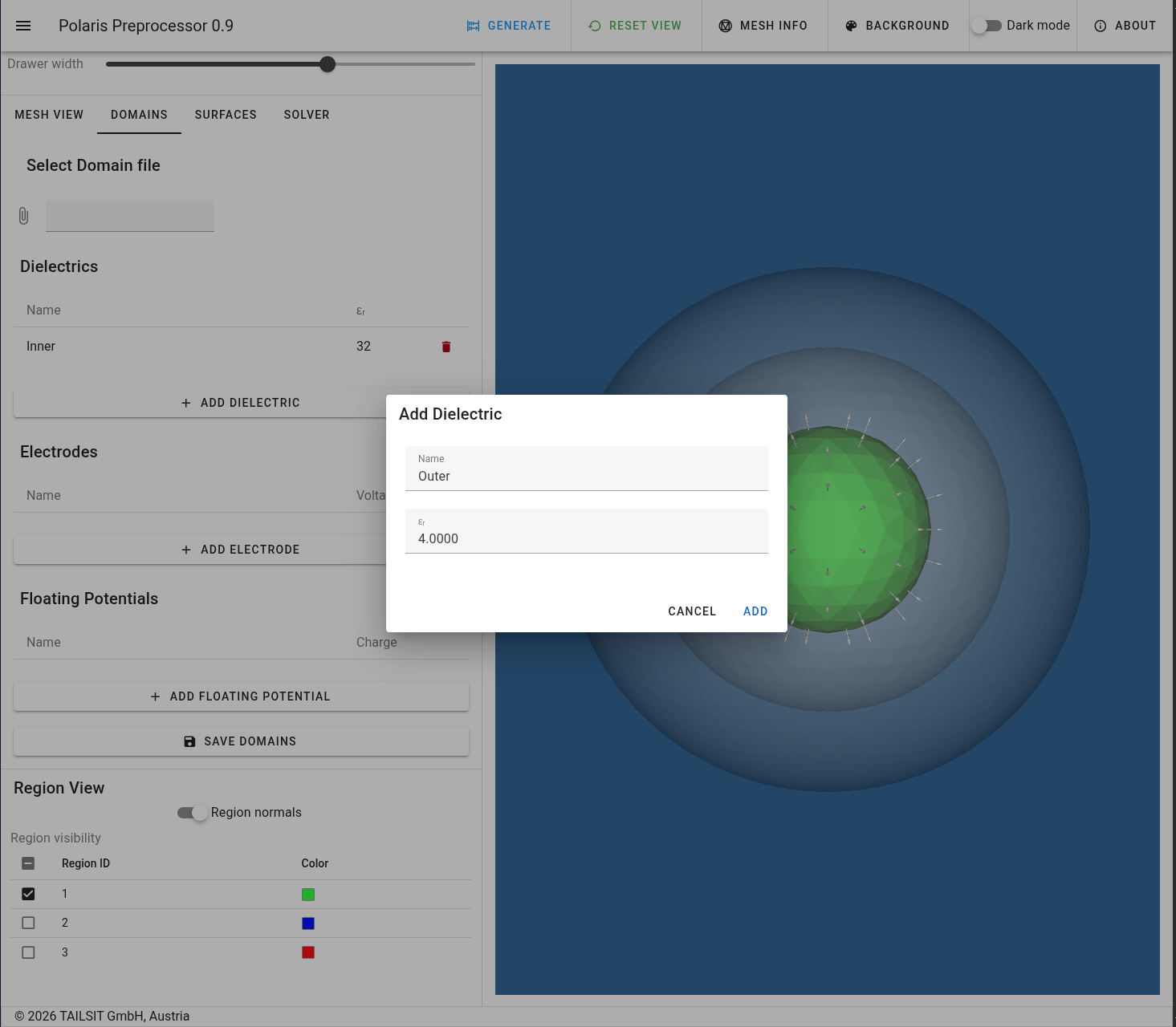This screenshot has height=1027, width=1176.
Task: Open the About info dialog
Action: coord(1125,26)
